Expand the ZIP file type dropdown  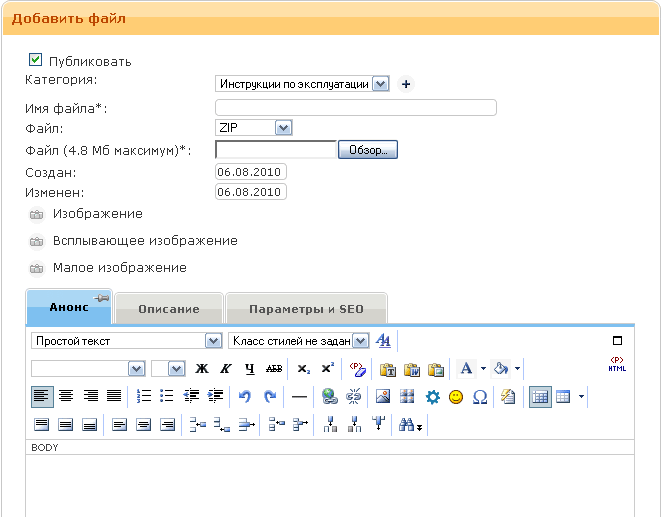tap(283, 128)
